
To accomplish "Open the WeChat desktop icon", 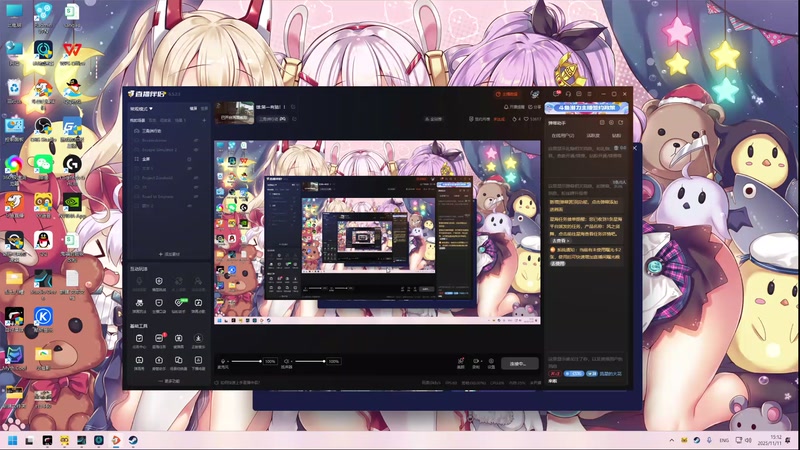I will [x=43, y=166].
